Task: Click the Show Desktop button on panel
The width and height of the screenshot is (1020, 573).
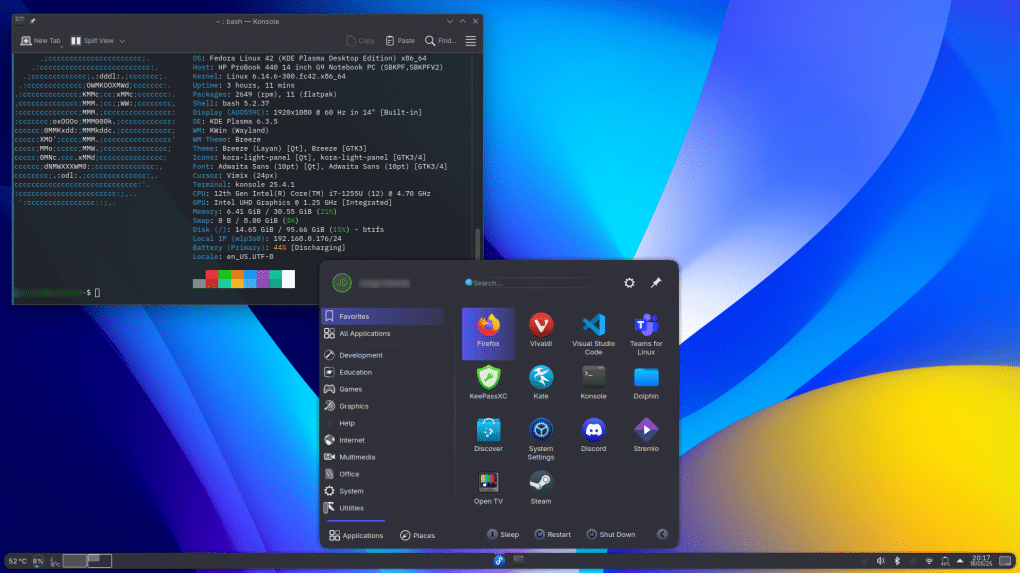Action: (x=1005, y=561)
